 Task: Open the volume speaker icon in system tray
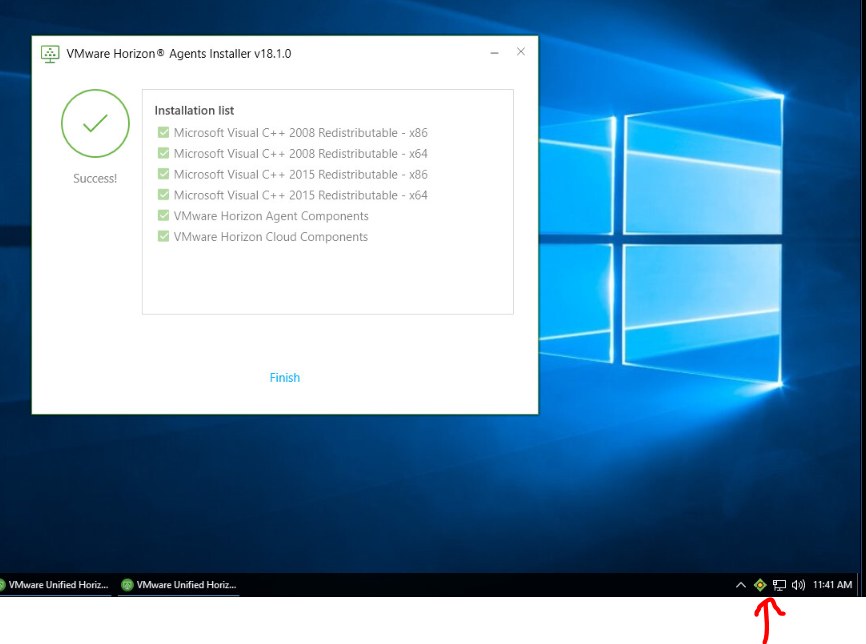[x=797, y=585]
